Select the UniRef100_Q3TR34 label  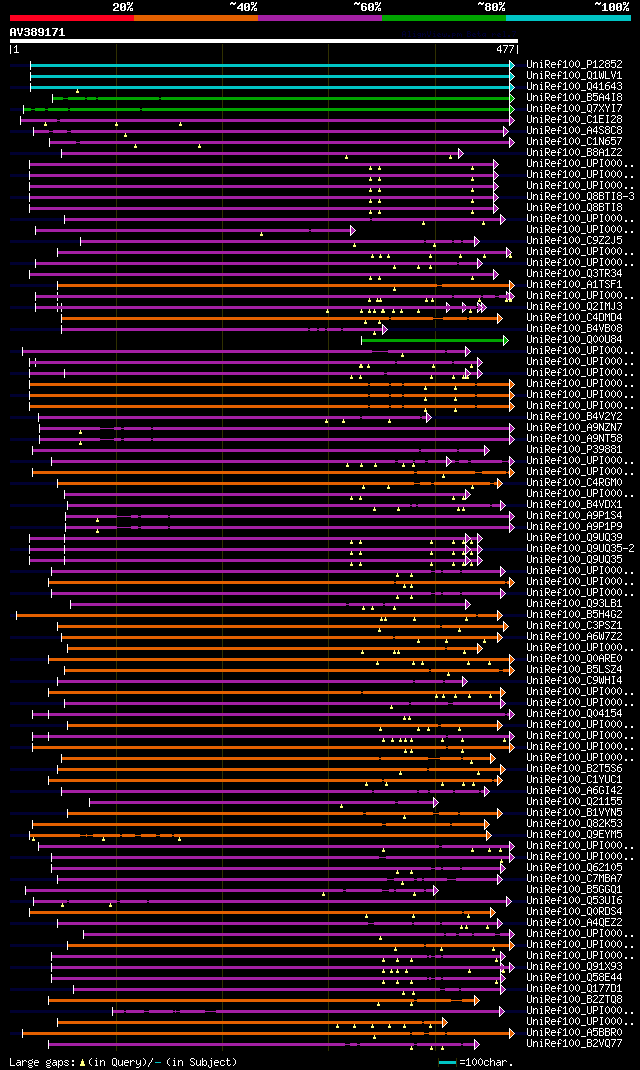[574, 274]
